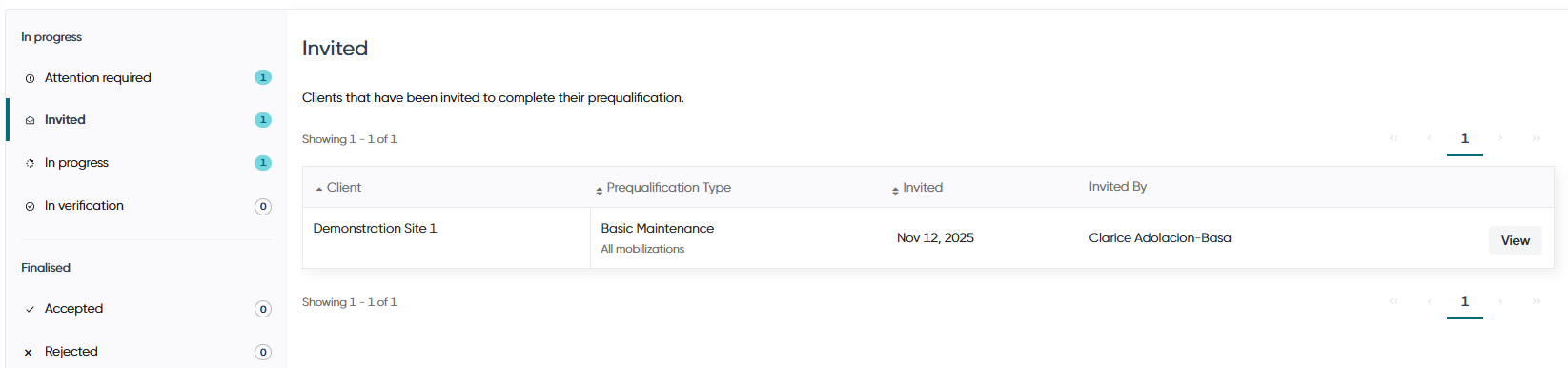1568x368 pixels.
Task: Click the In progress spinner icon
Action: point(30,163)
